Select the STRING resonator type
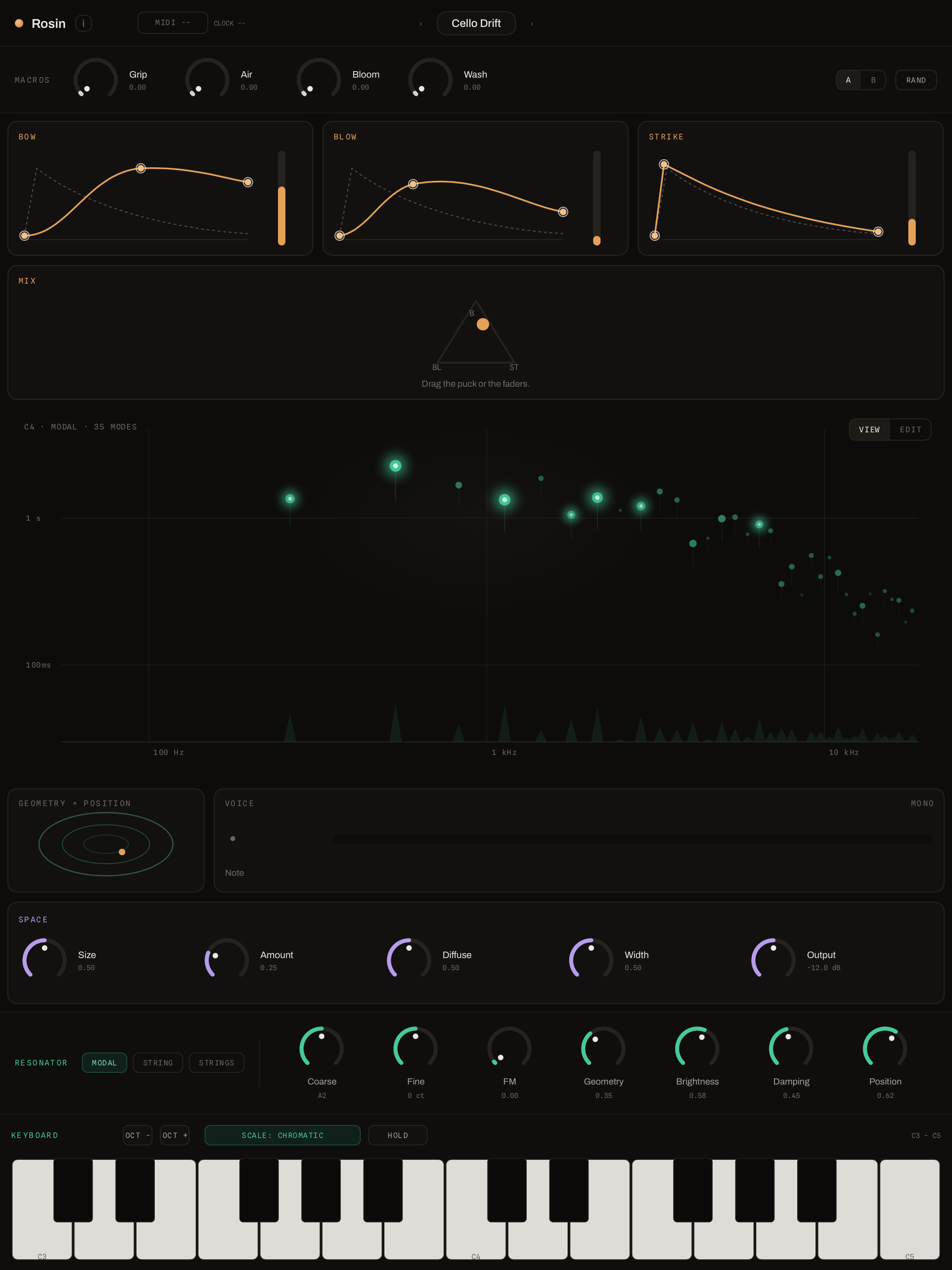952x1270 pixels. (x=158, y=1063)
